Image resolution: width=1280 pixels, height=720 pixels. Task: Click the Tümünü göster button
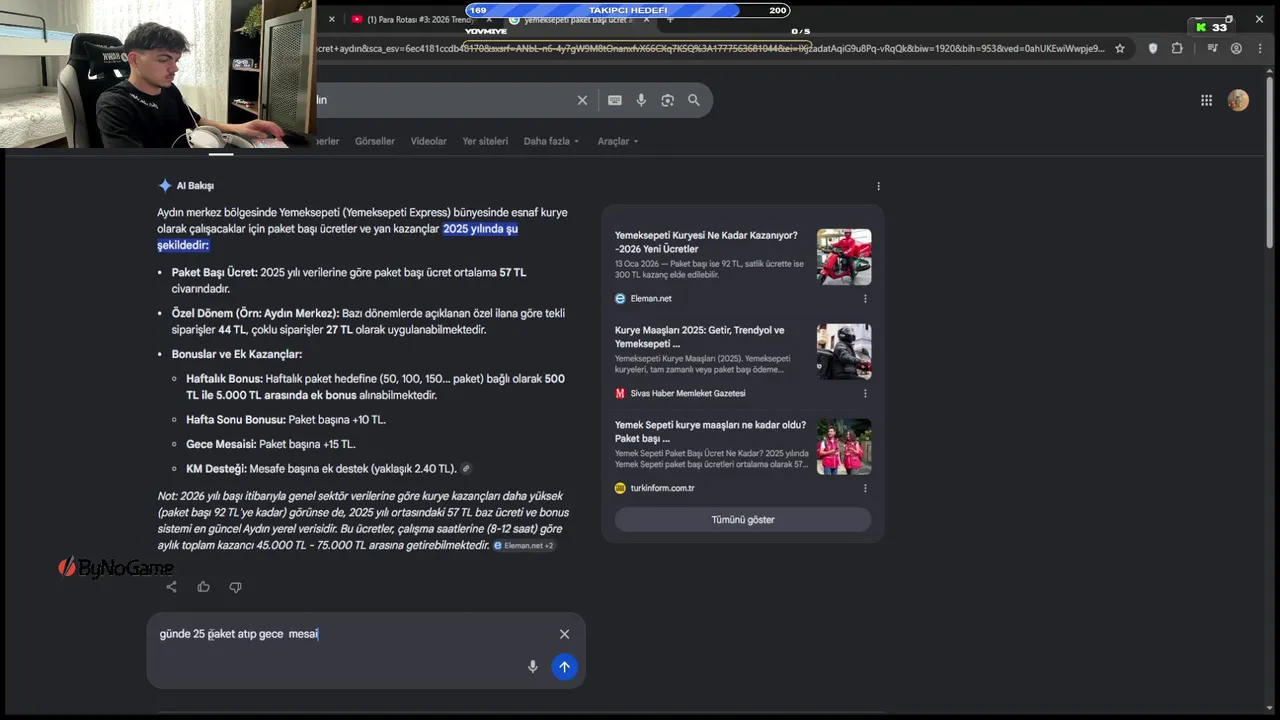[x=743, y=520]
